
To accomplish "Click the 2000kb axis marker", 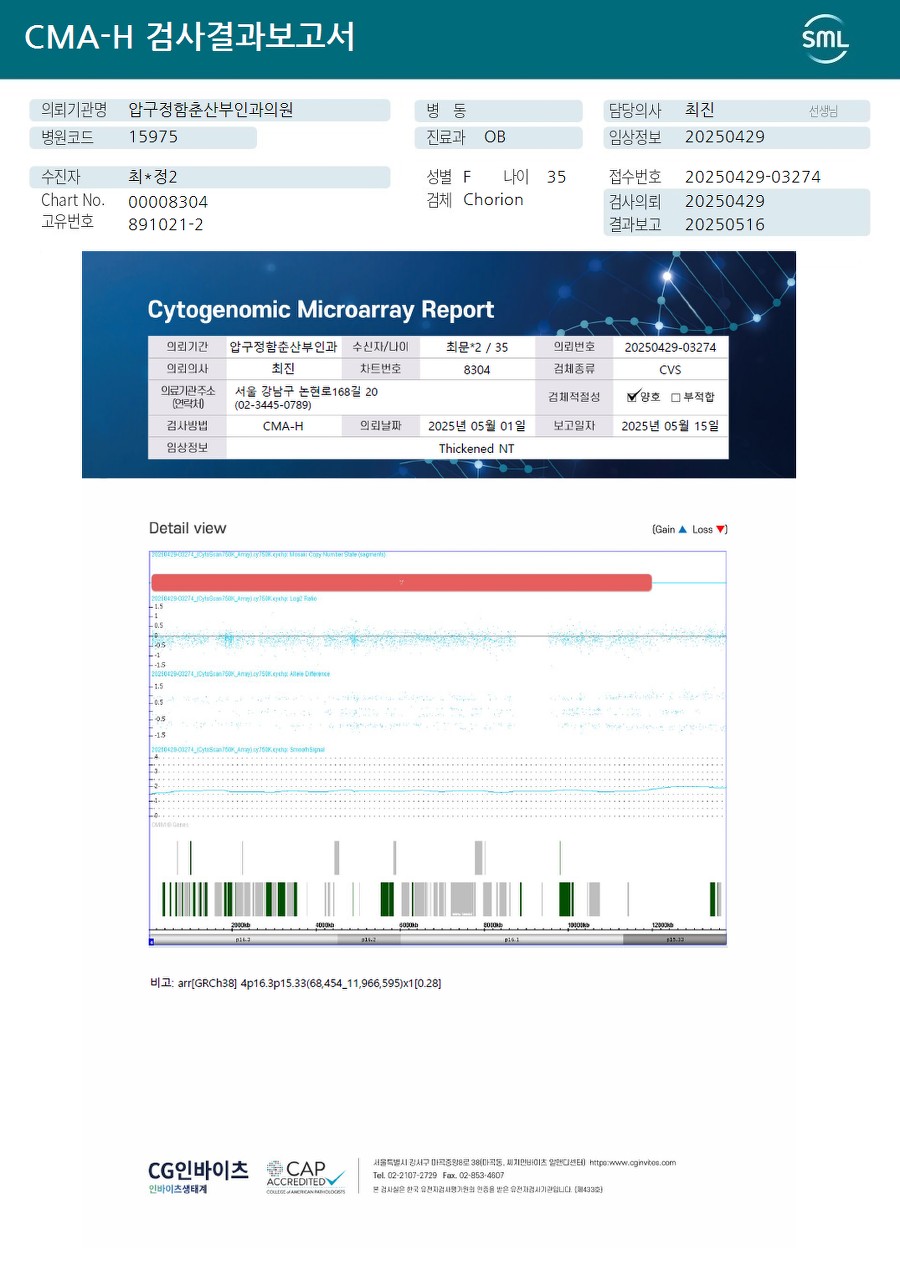I will (240, 926).
